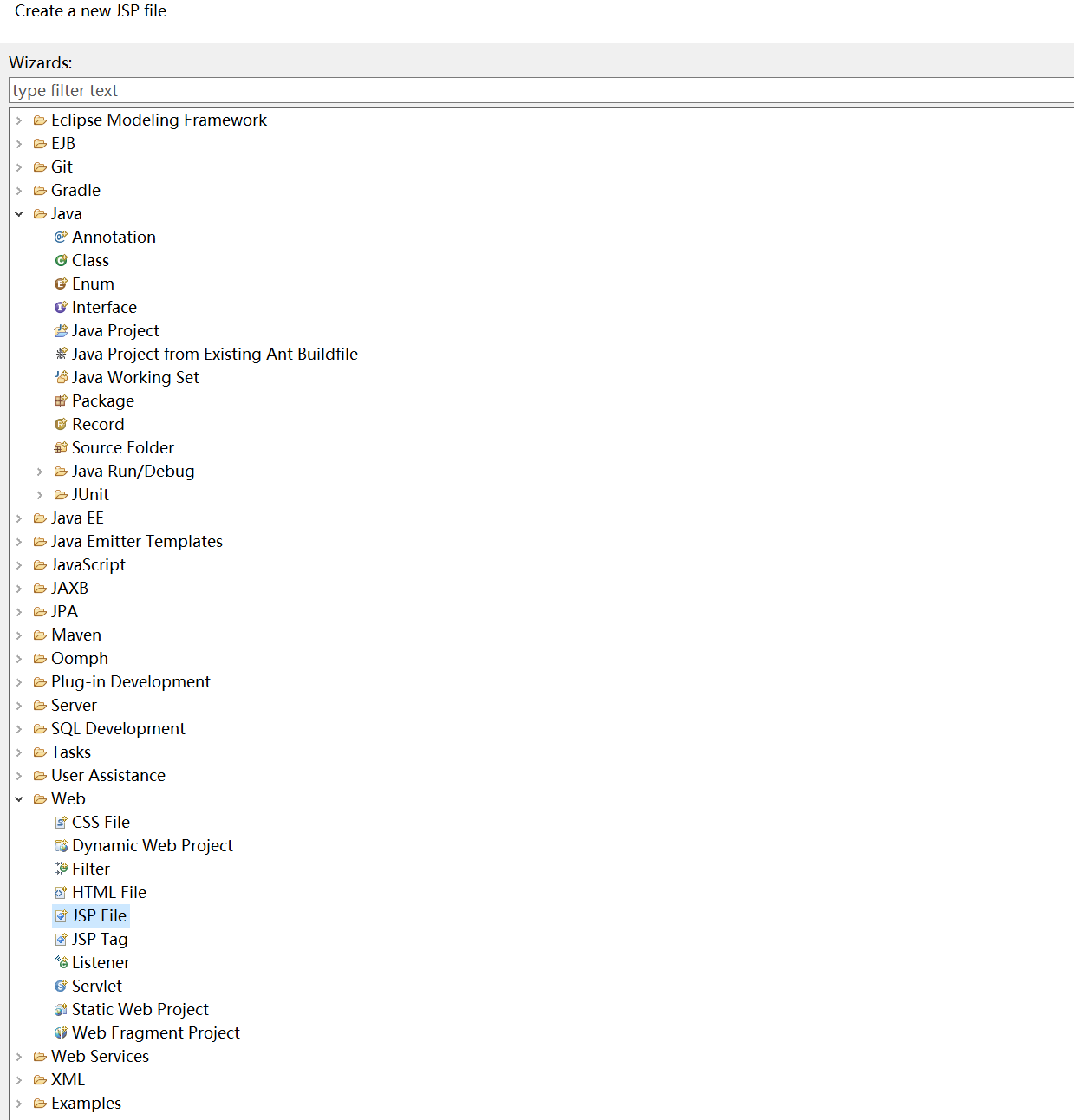
Task: Select the 'CSS File' label
Action: click(x=101, y=822)
